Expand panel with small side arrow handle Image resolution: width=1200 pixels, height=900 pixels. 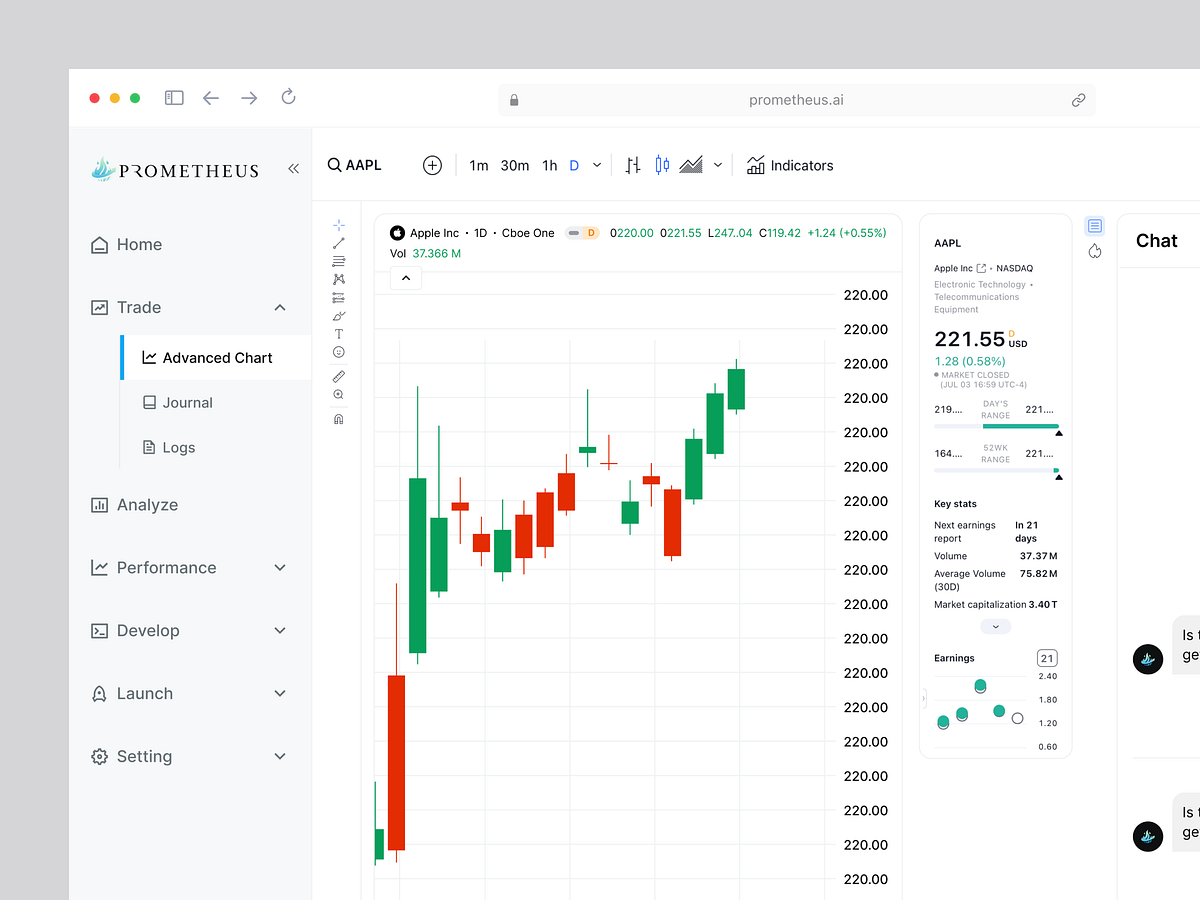[x=924, y=699]
